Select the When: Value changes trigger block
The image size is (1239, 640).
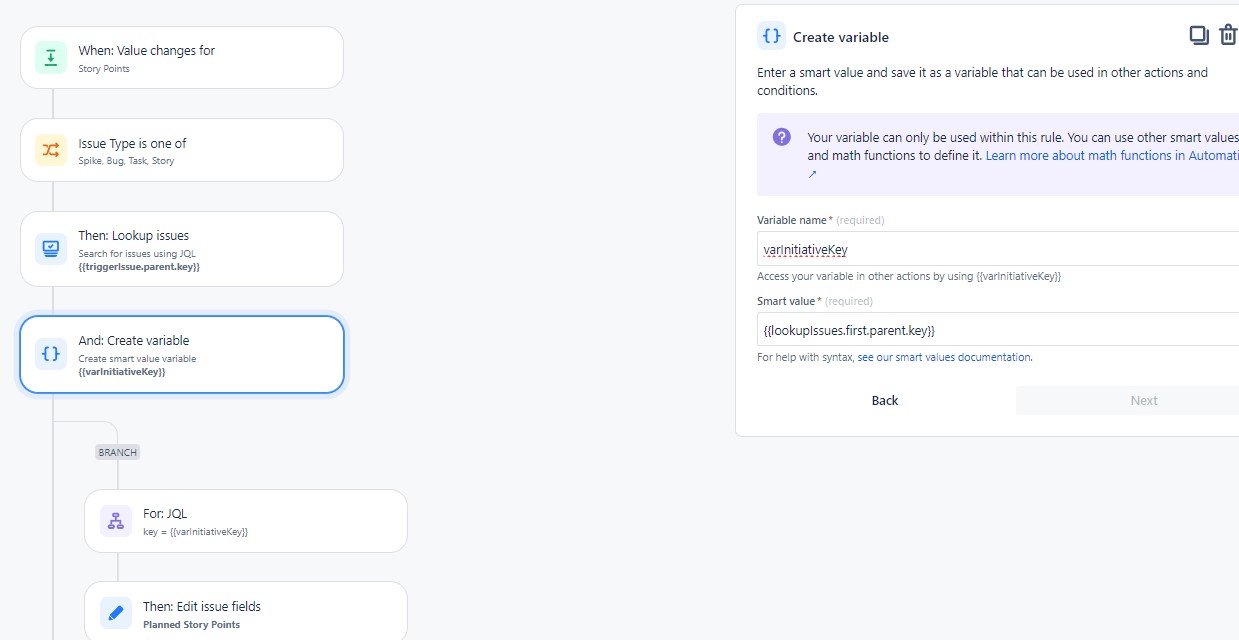[180, 57]
